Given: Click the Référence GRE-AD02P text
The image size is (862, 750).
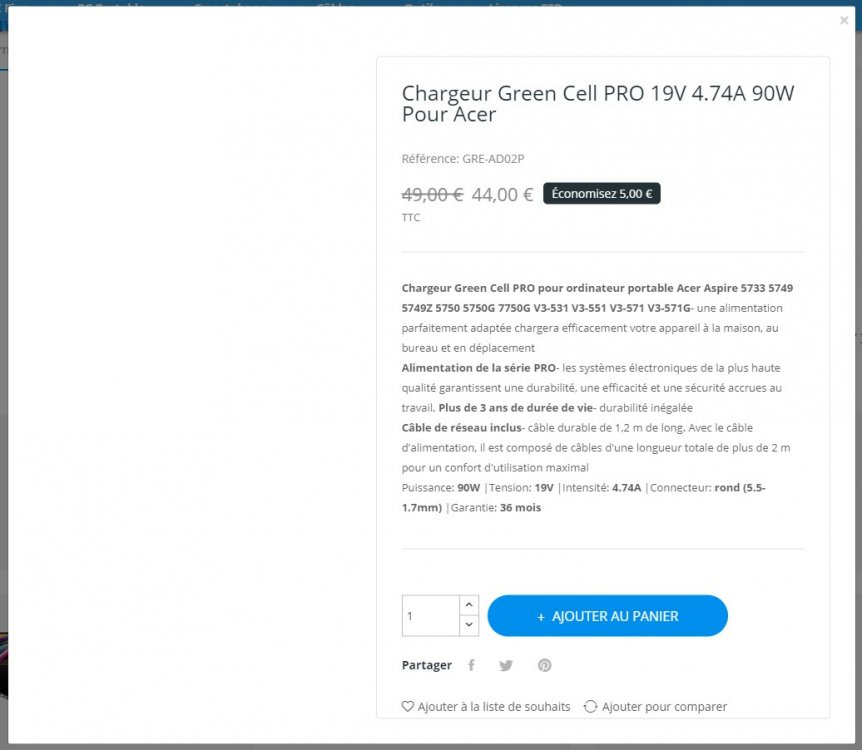Looking at the screenshot, I should click(463, 159).
